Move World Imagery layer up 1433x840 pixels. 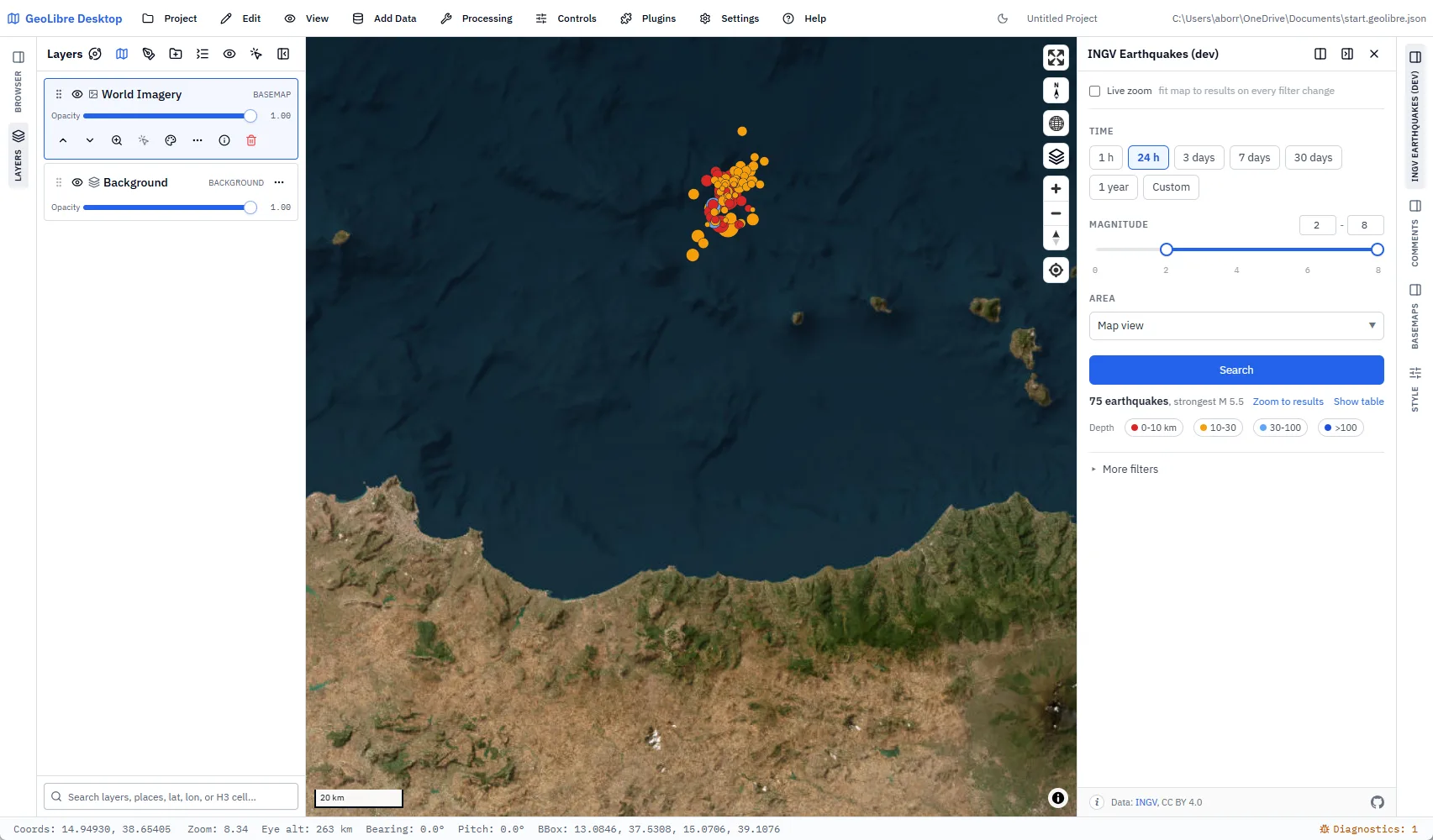pos(63,140)
